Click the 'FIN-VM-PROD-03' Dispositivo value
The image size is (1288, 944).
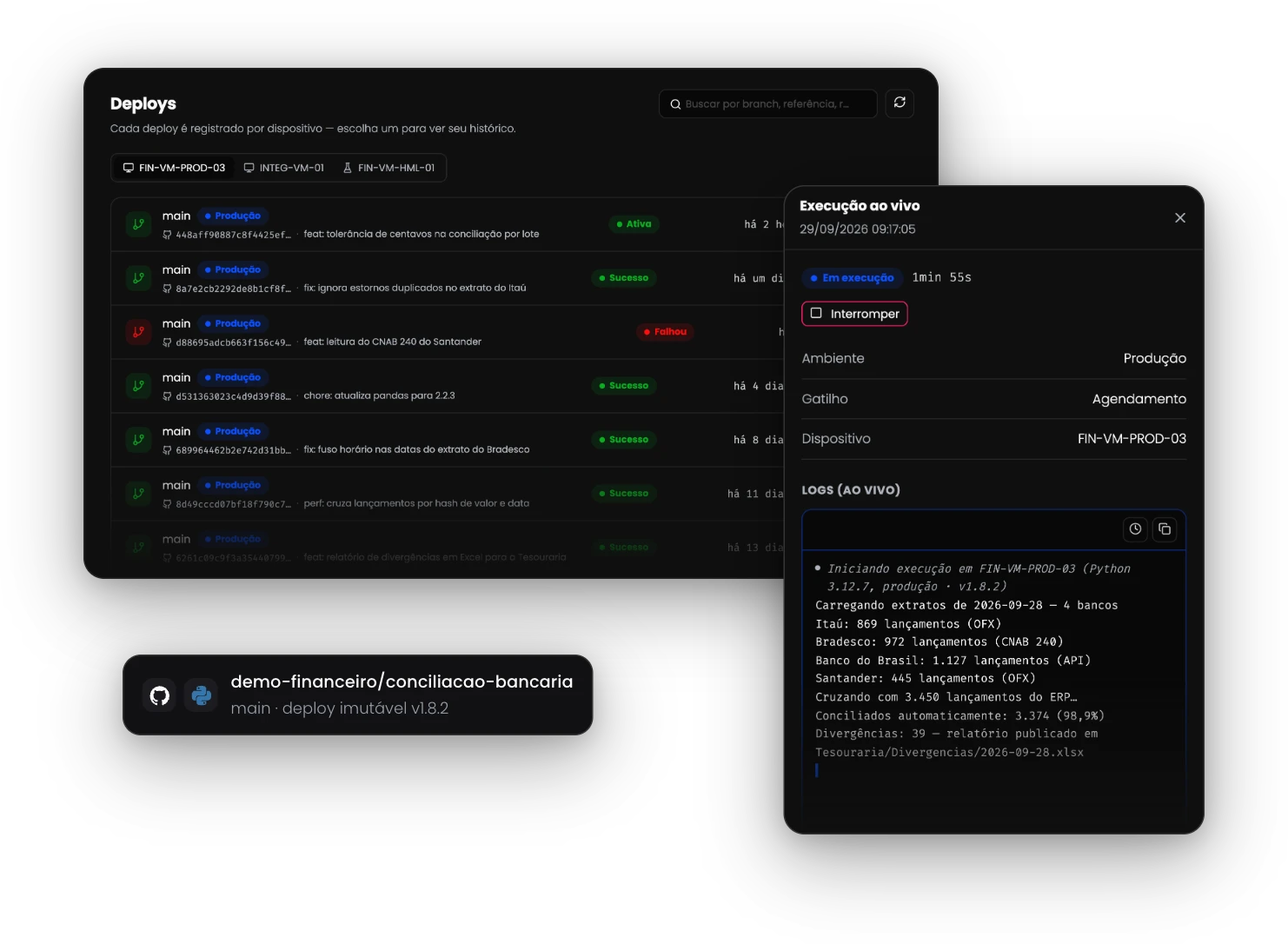pos(1132,439)
